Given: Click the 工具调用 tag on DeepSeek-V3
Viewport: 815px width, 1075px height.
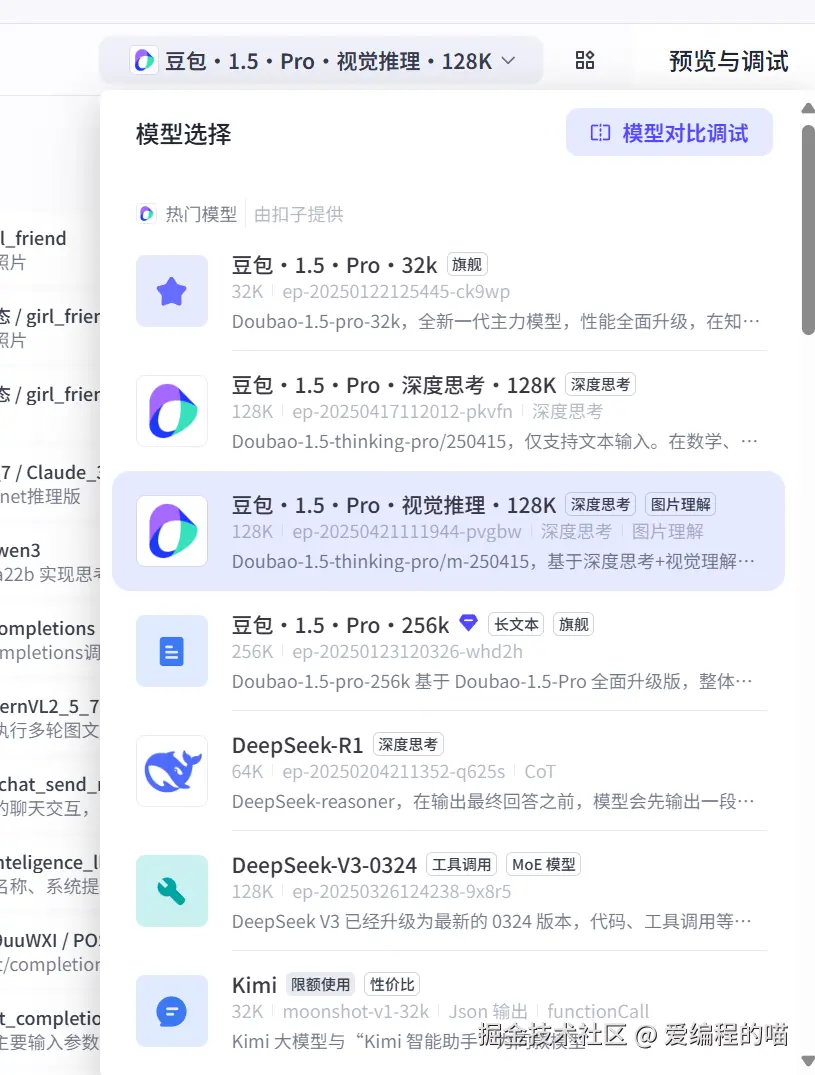Looking at the screenshot, I should [x=461, y=864].
